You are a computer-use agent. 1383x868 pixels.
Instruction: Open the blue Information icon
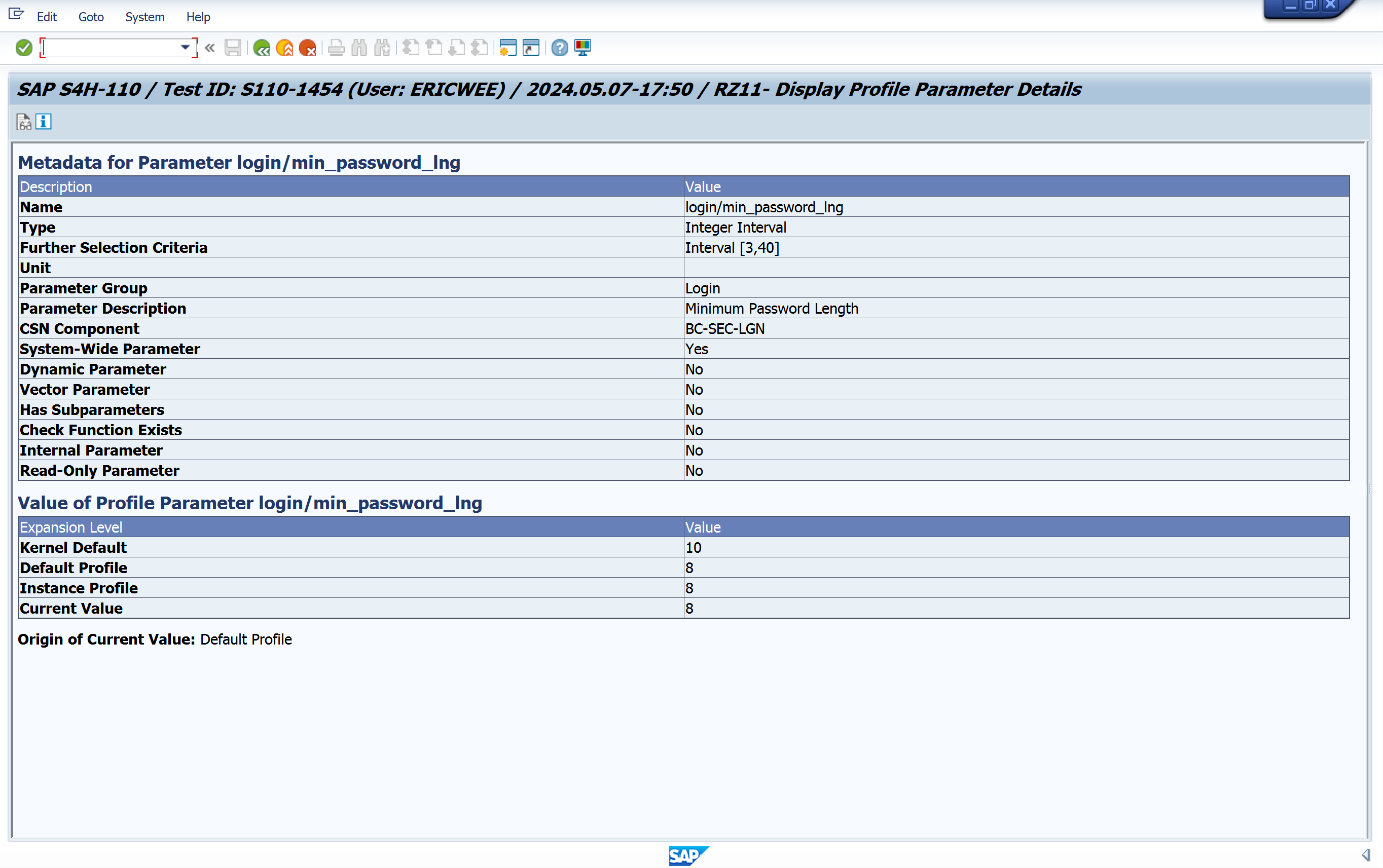click(44, 122)
